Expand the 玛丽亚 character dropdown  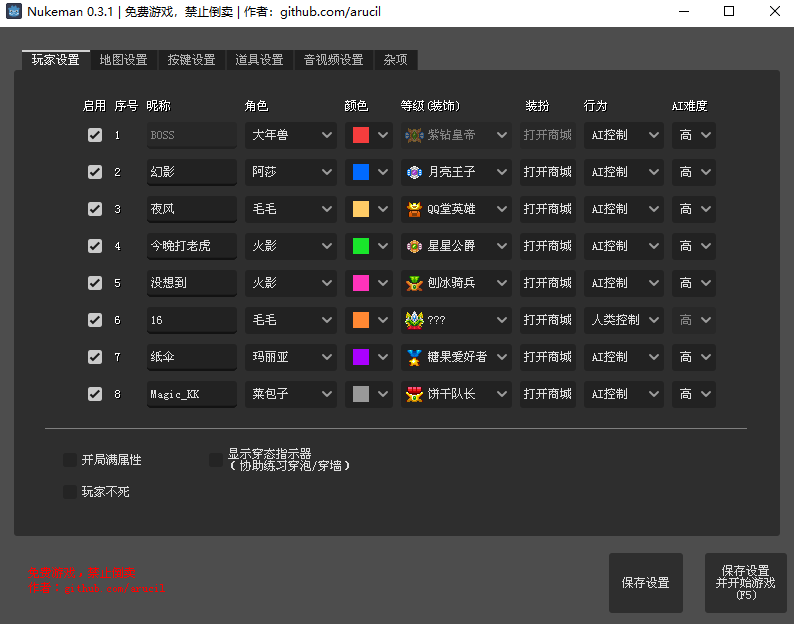click(x=291, y=357)
